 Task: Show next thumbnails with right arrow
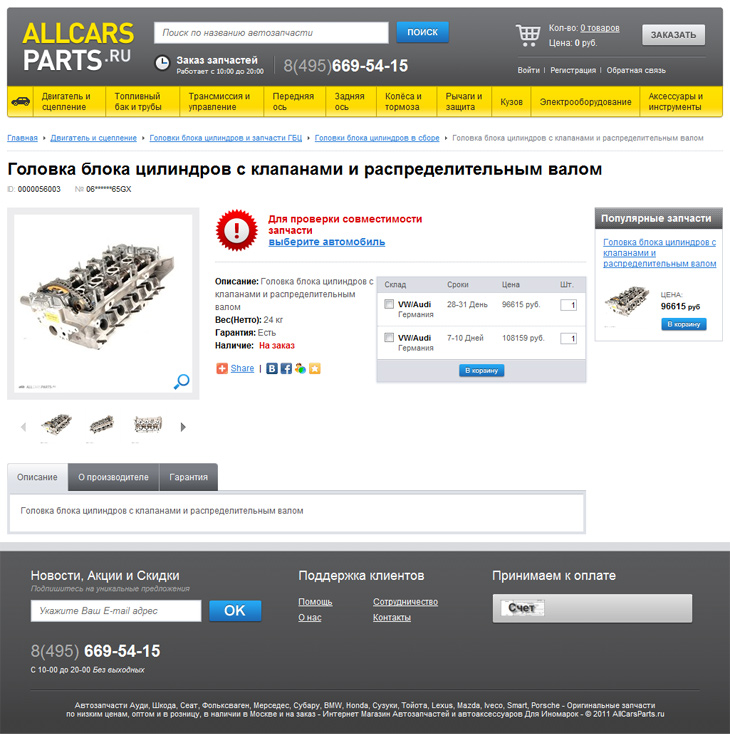[x=183, y=427]
